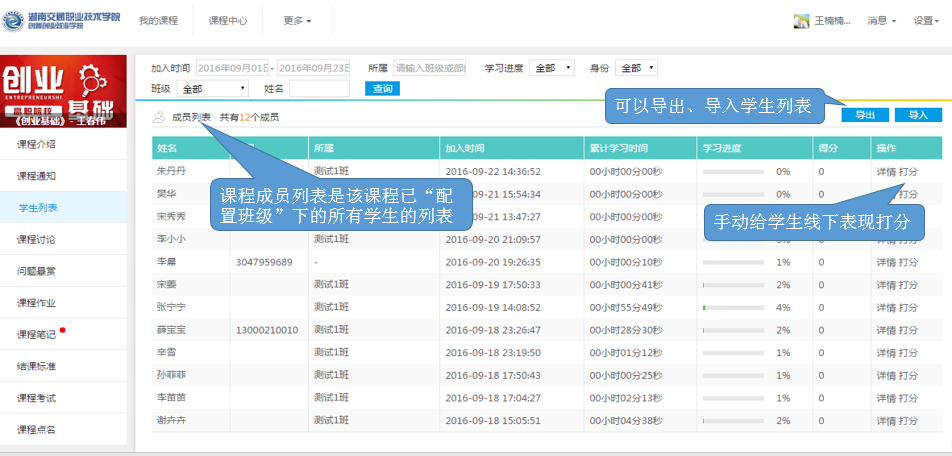Click 详情 link for student 张宁宁

tap(885, 307)
